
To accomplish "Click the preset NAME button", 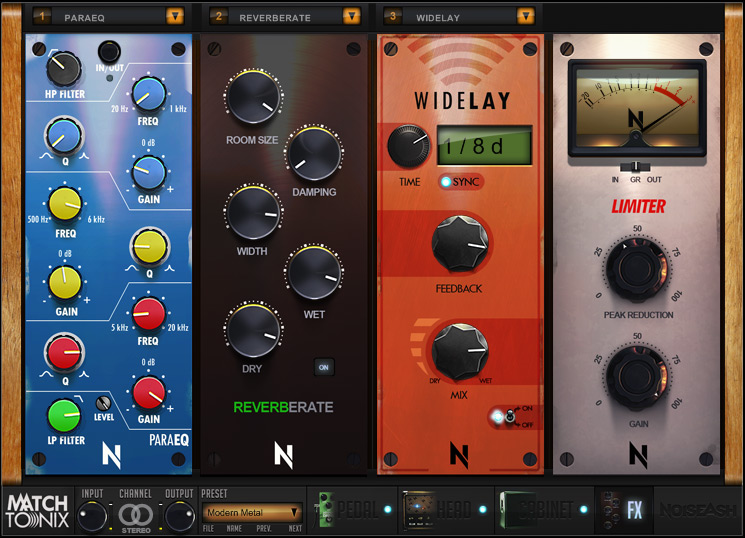I will pos(234,528).
